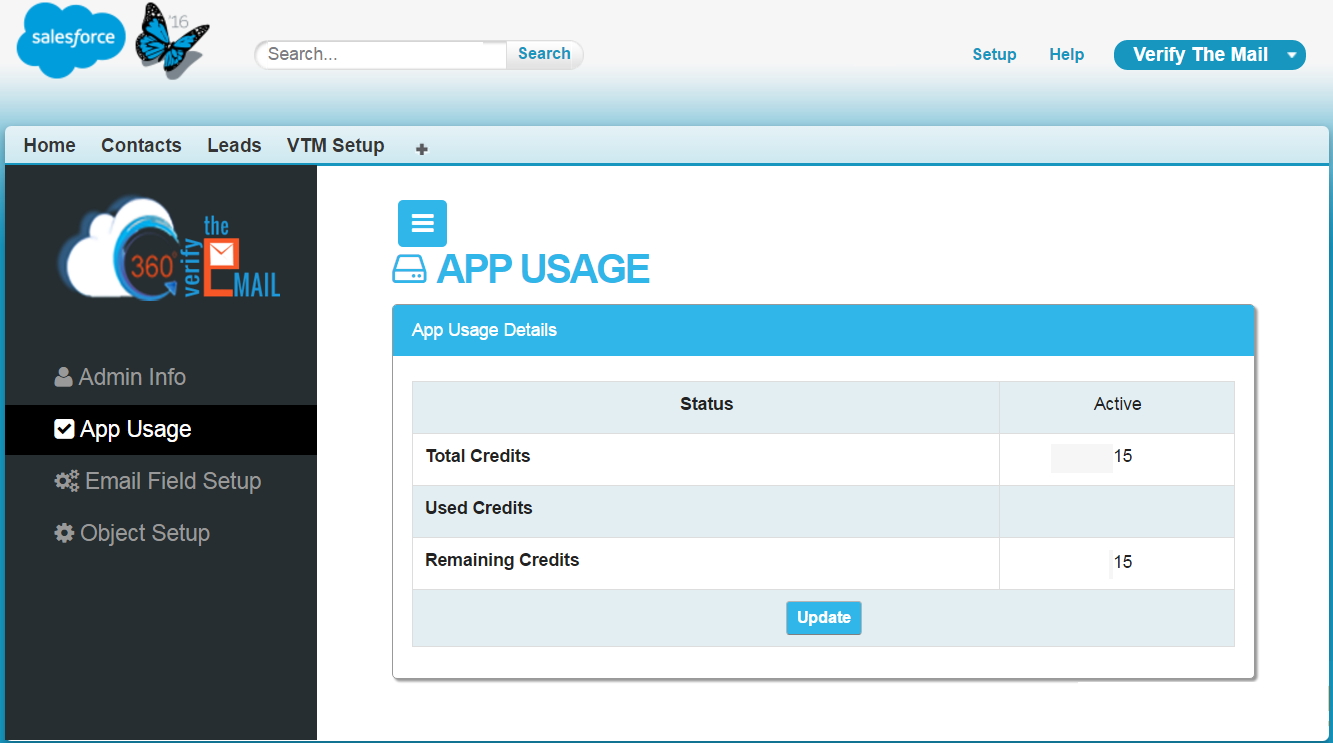Click the Search button
Screen dimensions: 1333x743
click(x=544, y=54)
